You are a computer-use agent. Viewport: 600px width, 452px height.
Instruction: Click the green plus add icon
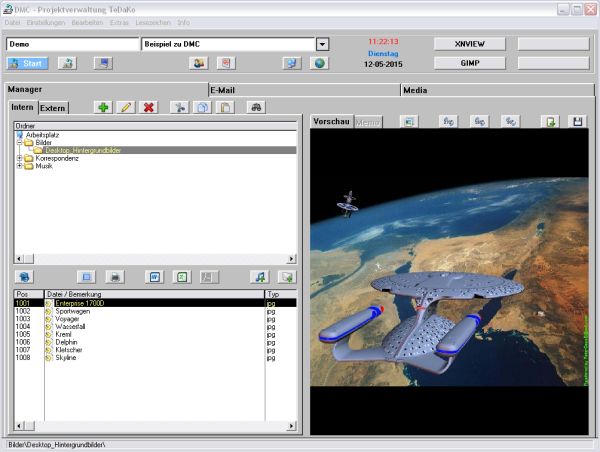[x=103, y=107]
